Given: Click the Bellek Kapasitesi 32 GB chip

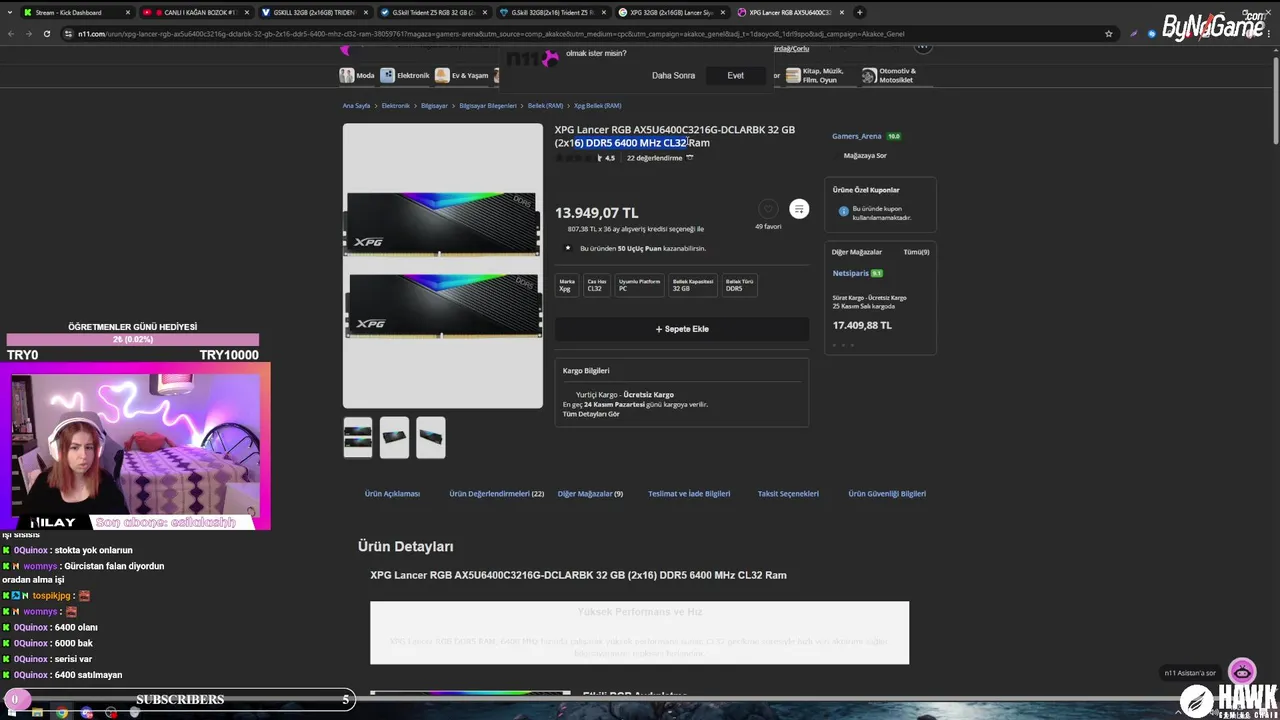Looking at the screenshot, I should (693, 285).
